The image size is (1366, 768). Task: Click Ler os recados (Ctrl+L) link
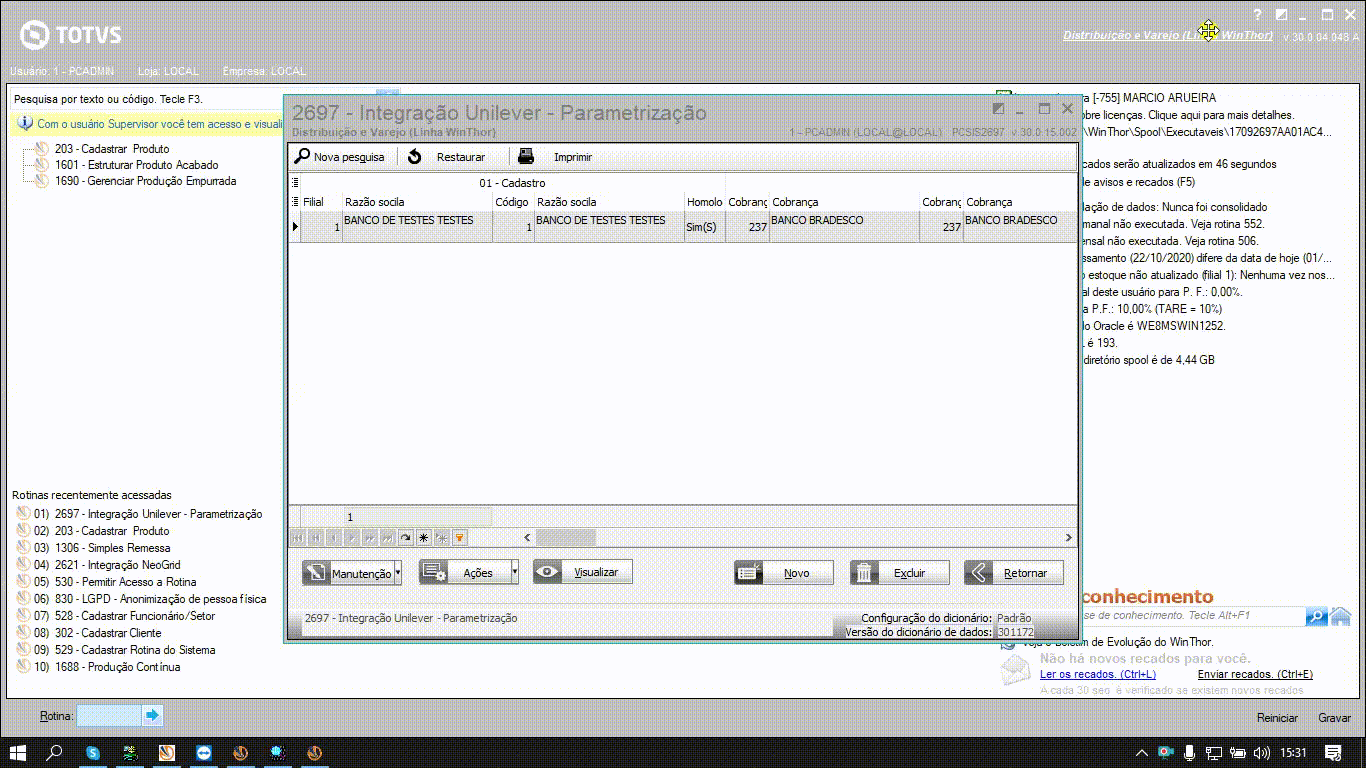[1098, 675]
